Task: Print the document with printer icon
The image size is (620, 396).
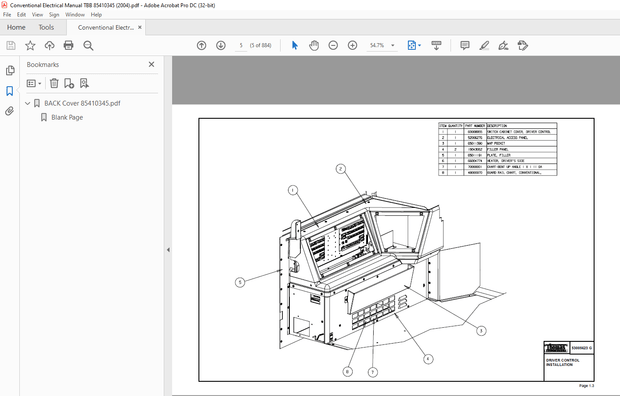Action: (68, 45)
